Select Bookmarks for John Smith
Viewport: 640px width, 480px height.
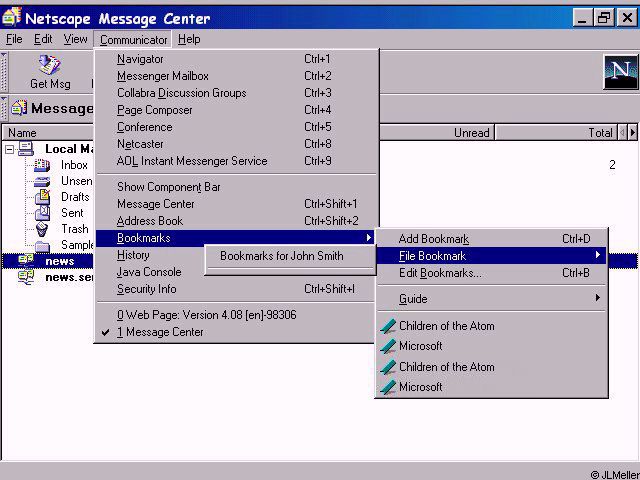[x=290, y=256]
